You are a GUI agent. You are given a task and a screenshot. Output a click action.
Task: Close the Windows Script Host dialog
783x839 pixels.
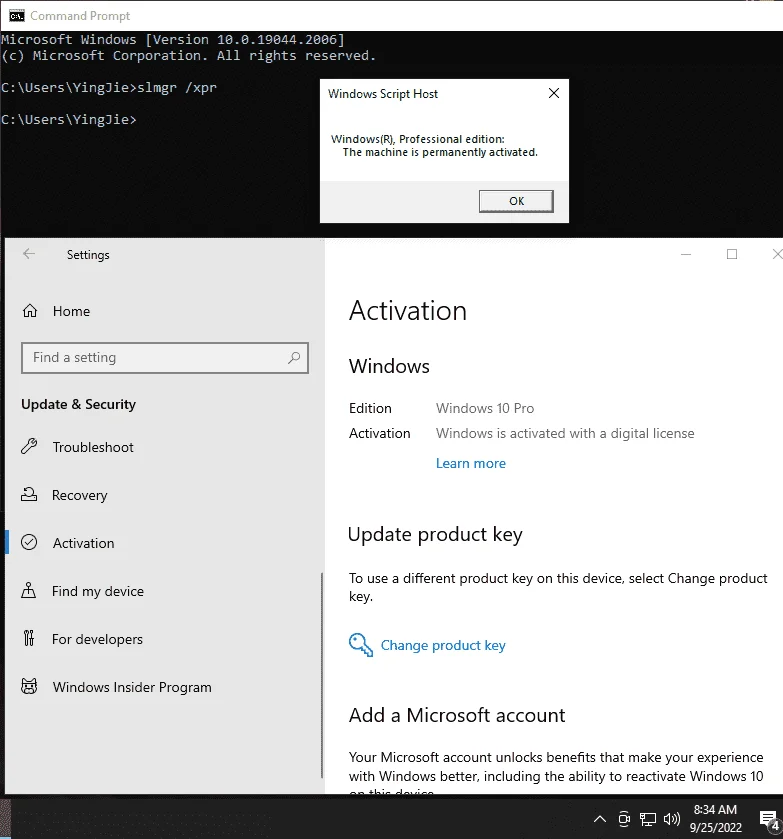[554, 93]
